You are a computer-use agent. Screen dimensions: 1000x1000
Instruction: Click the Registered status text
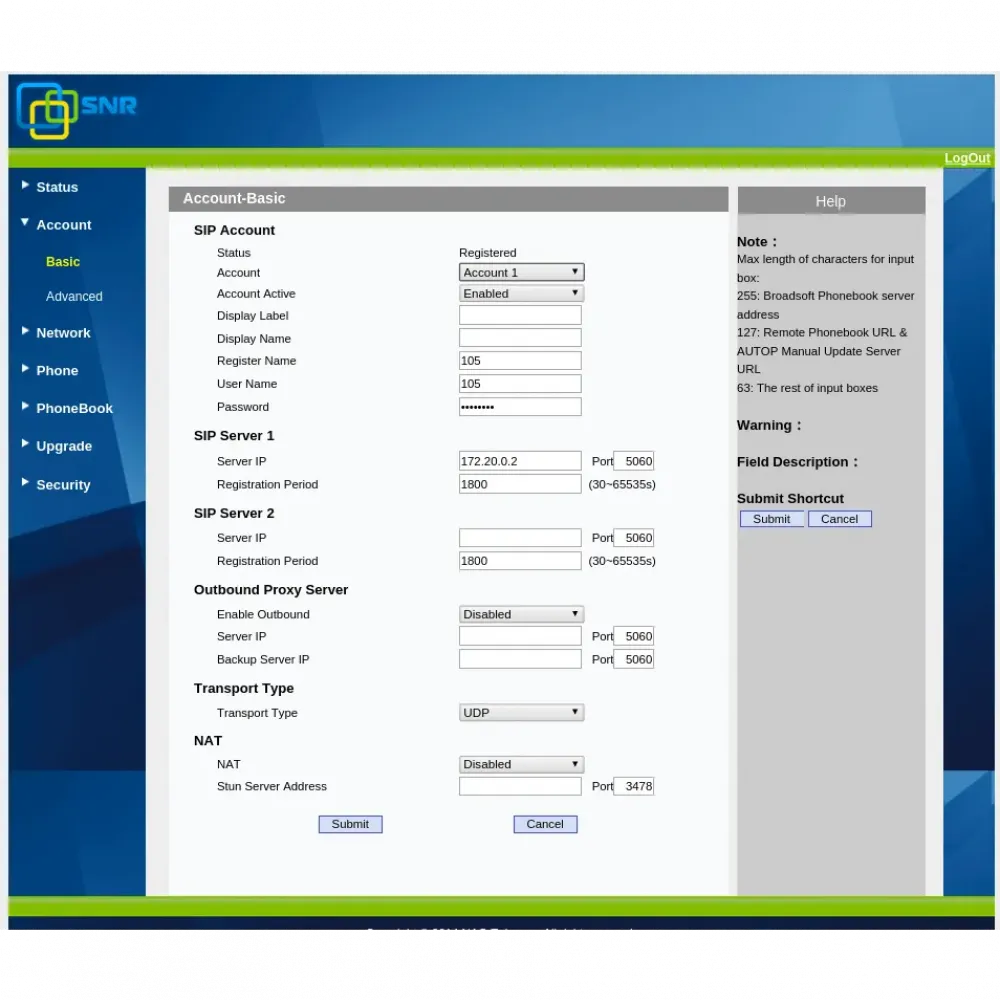488,253
